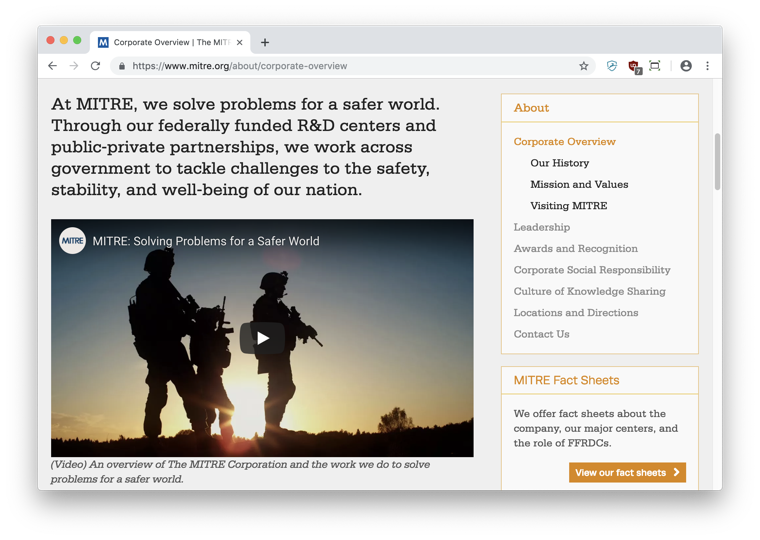Viewport: 760px width, 540px height.
Task: Open the About sidebar heading
Action: (x=531, y=108)
